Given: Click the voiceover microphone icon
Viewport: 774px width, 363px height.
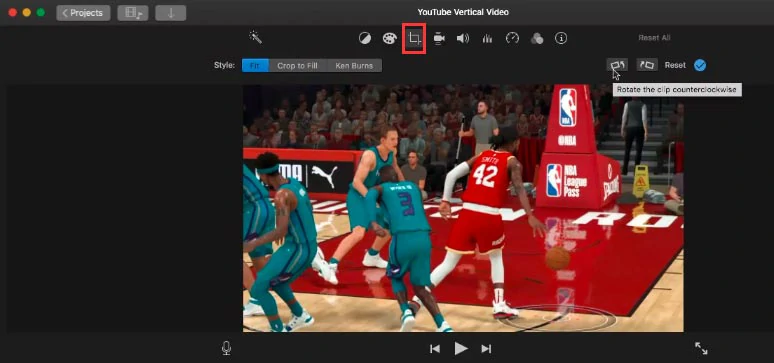Looking at the screenshot, I should [x=226, y=348].
